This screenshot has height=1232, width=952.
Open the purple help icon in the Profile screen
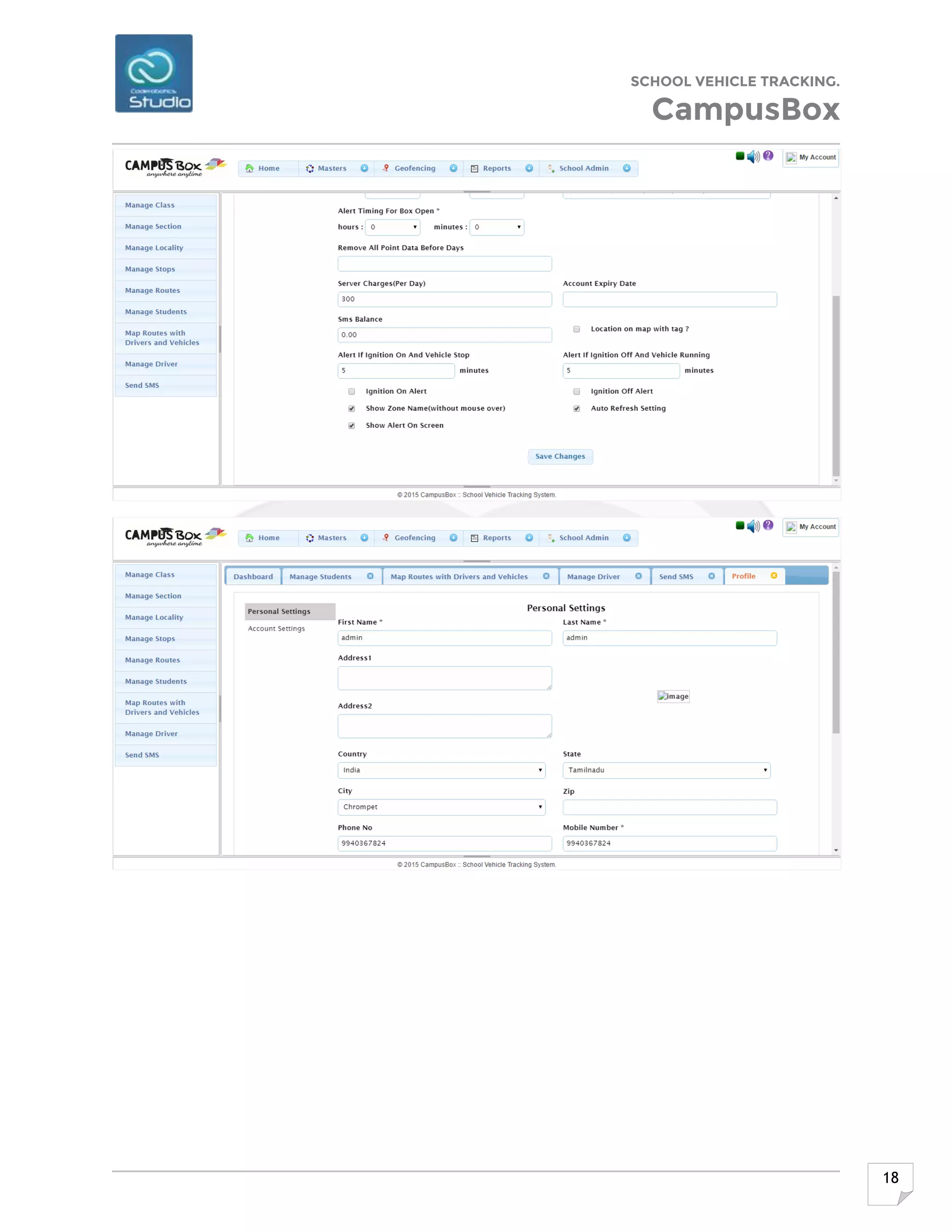768,524
